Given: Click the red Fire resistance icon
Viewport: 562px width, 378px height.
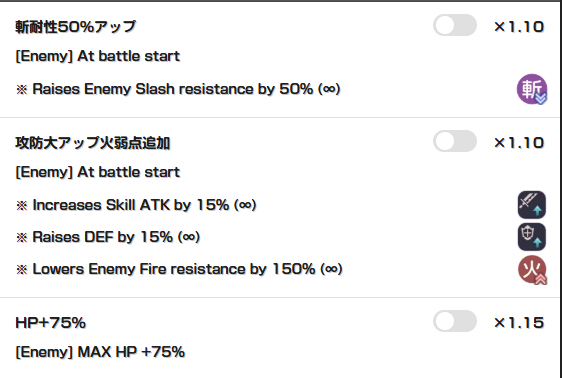Looking at the screenshot, I should (532, 269).
